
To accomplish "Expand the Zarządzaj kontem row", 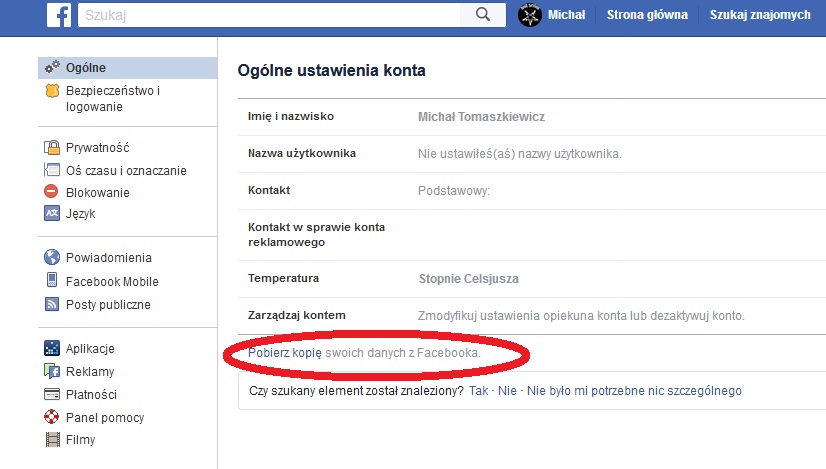I will tap(532, 316).
